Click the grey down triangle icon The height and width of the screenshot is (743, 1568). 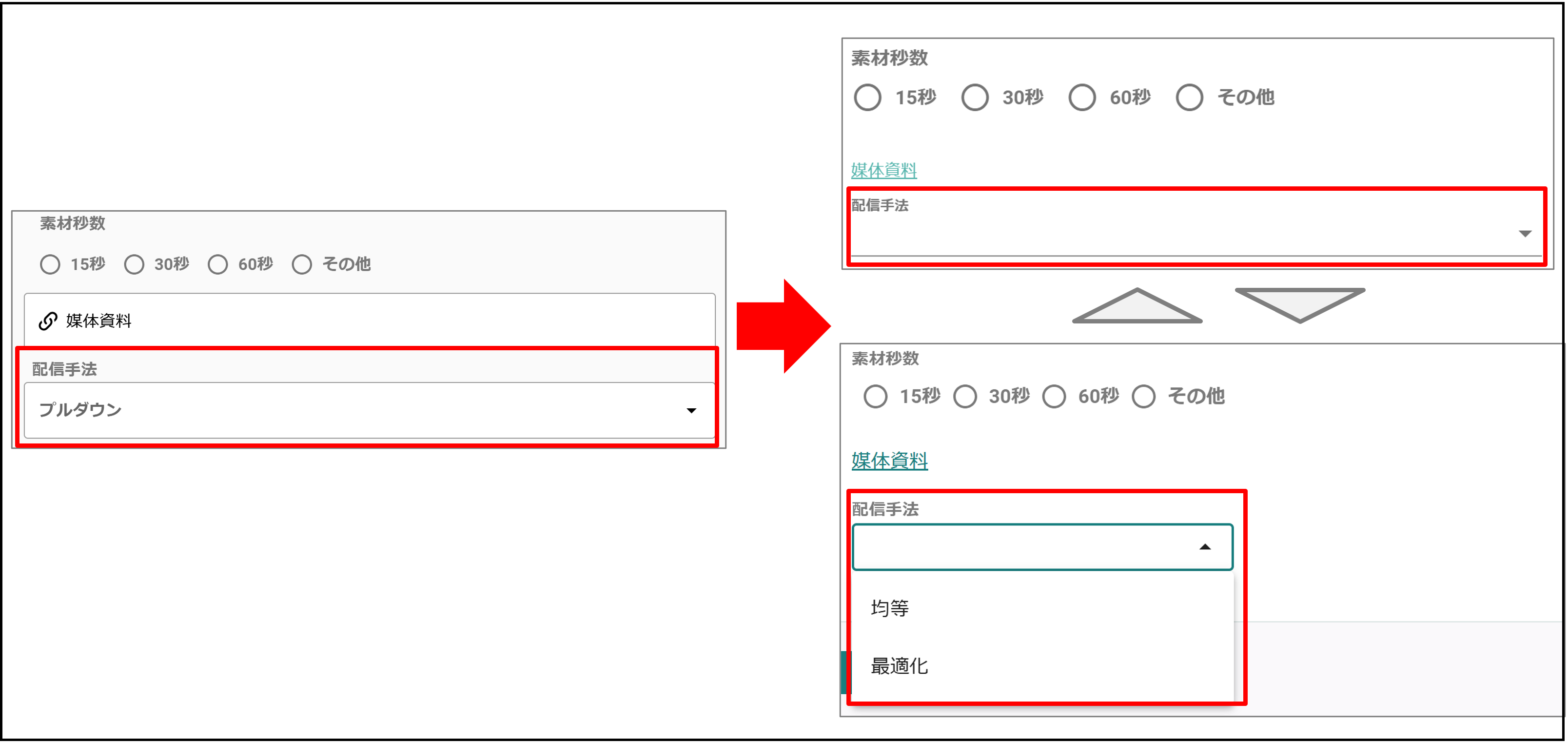1299,305
